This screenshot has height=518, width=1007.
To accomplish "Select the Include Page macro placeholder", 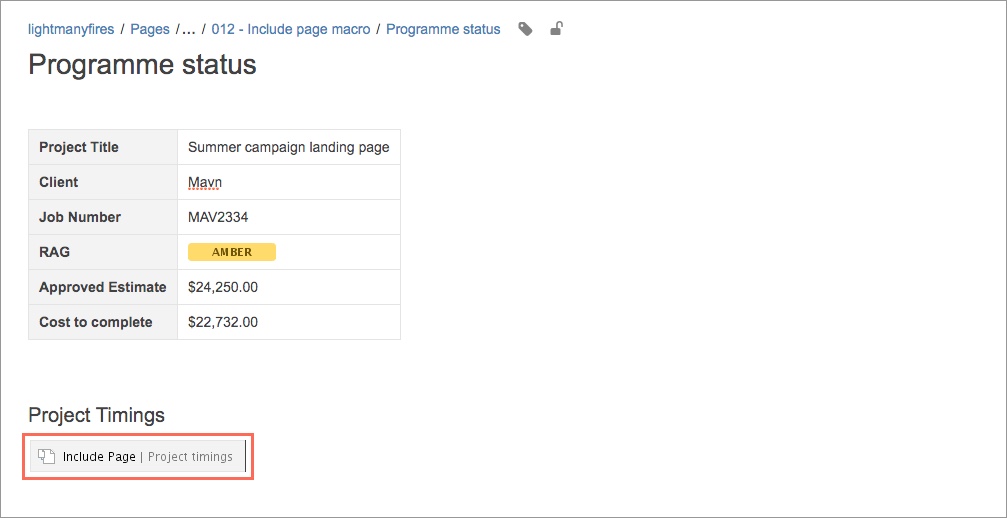I will click(x=137, y=456).
